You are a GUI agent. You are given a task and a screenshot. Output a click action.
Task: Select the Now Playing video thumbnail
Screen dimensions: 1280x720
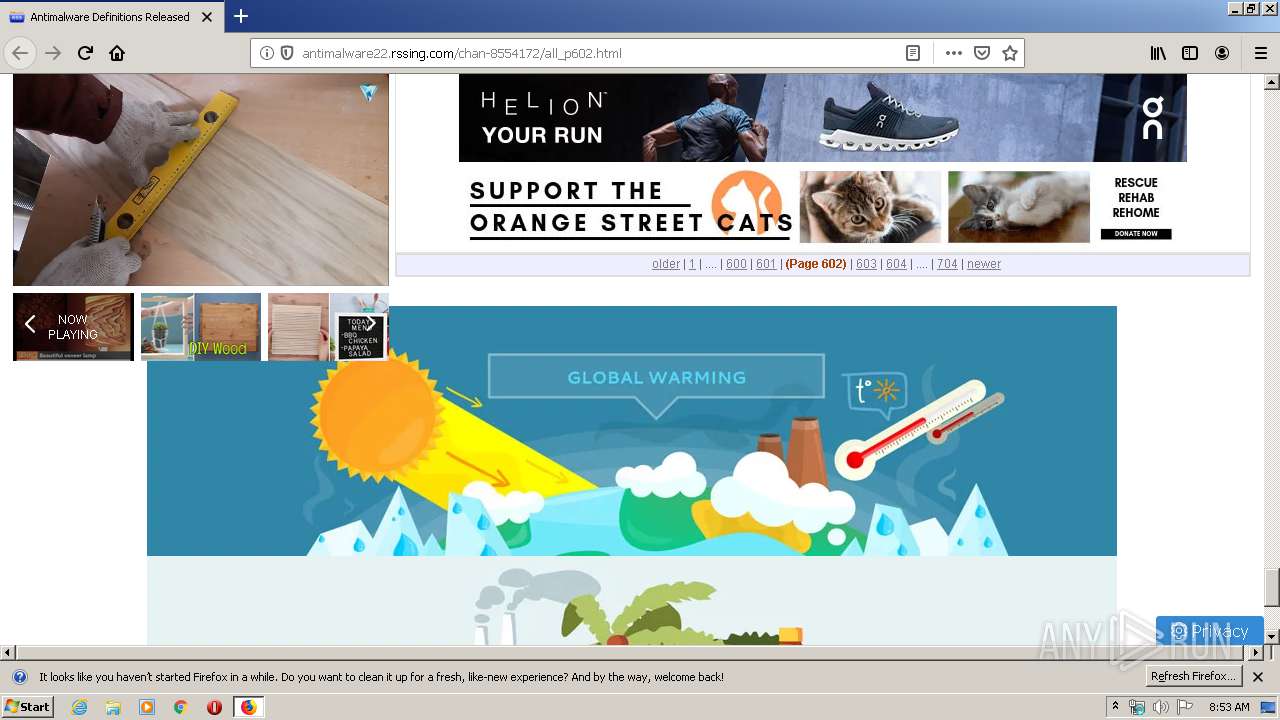tap(73, 327)
